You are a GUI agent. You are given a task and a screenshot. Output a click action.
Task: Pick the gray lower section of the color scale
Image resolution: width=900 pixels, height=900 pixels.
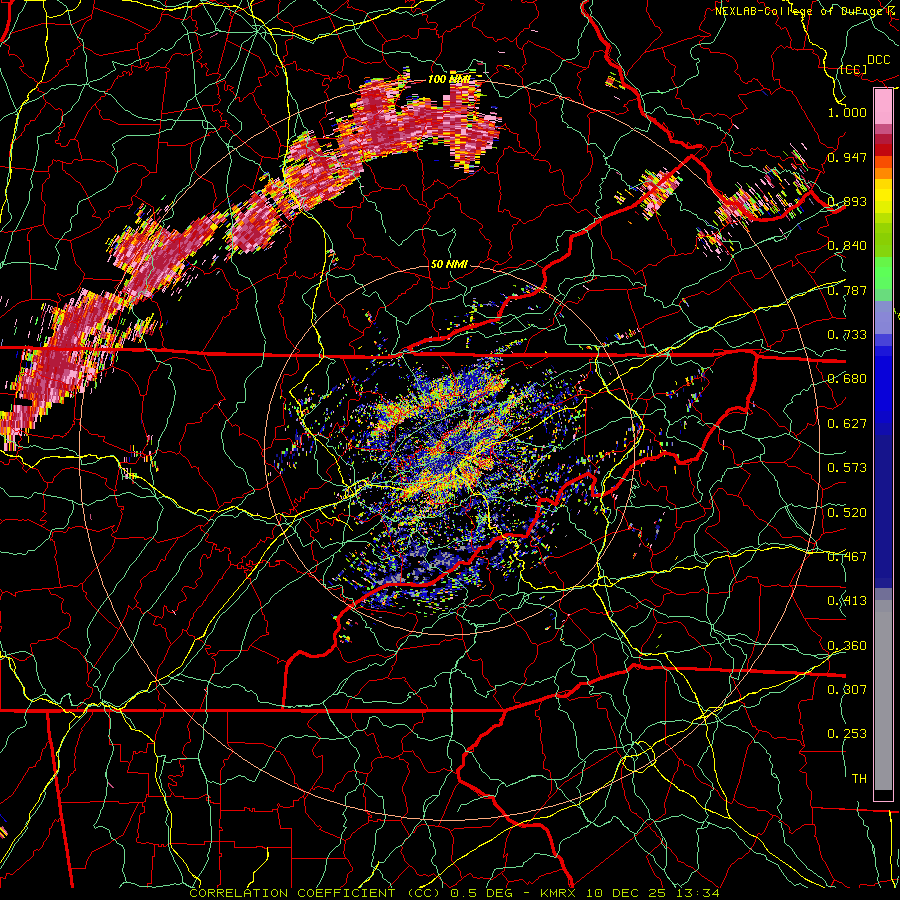click(883, 695)
